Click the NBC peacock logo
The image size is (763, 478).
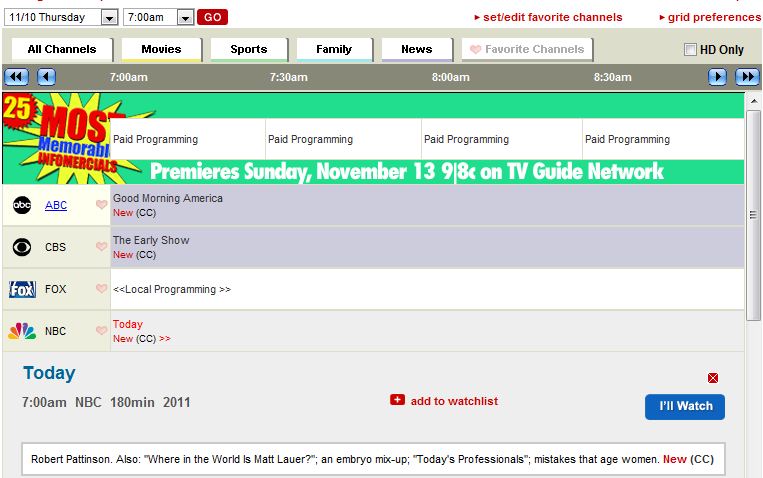pyautogui.click(x=22, y=331)
